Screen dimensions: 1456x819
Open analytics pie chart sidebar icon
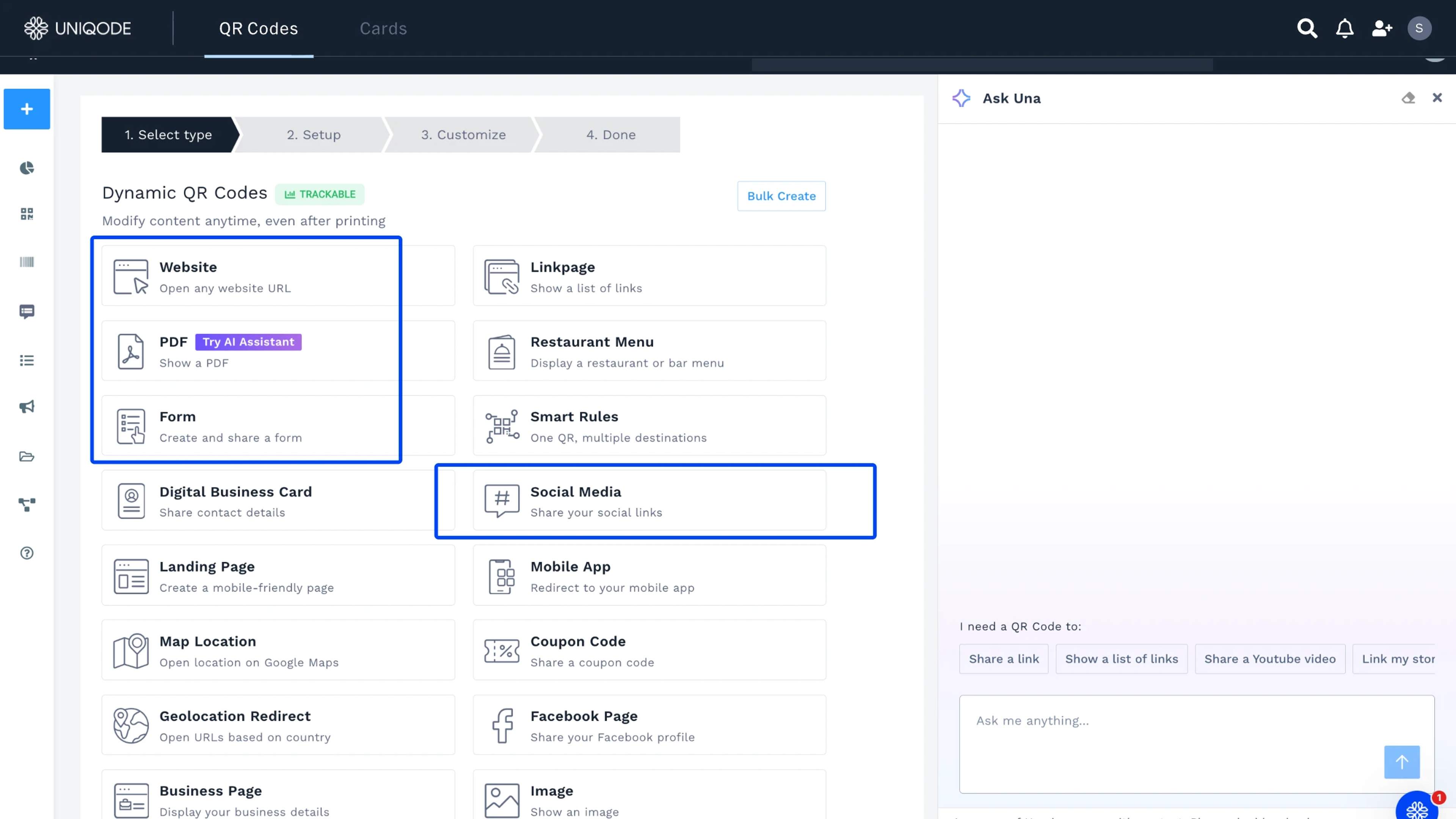(27, 168)
